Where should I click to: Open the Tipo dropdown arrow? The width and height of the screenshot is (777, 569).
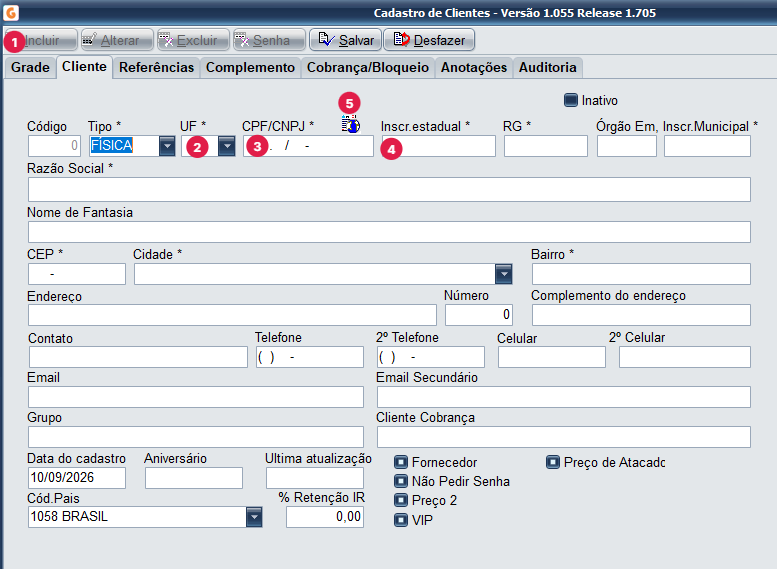[x=167, y=146]
